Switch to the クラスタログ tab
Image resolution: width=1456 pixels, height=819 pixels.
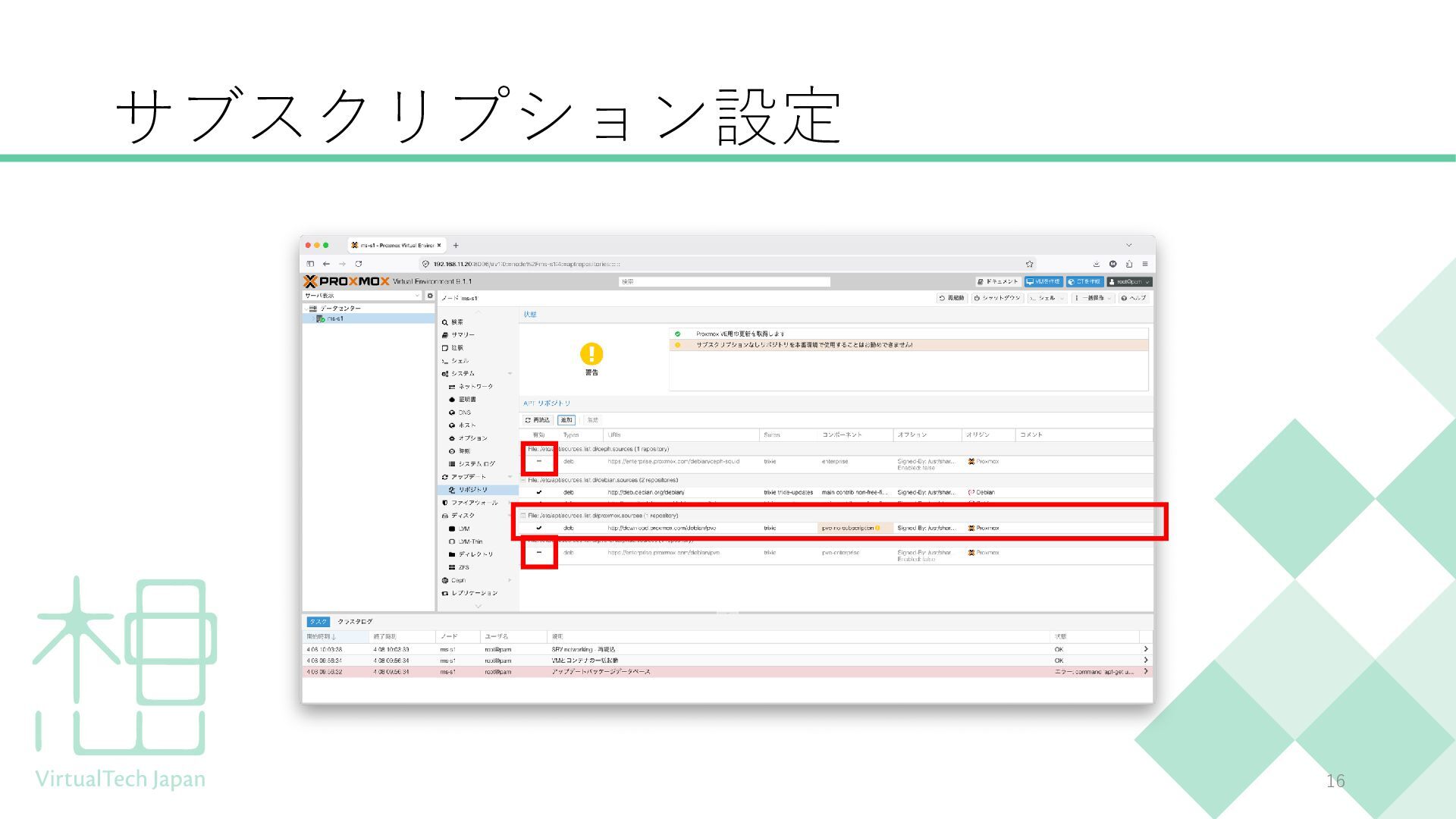(355, 622)
